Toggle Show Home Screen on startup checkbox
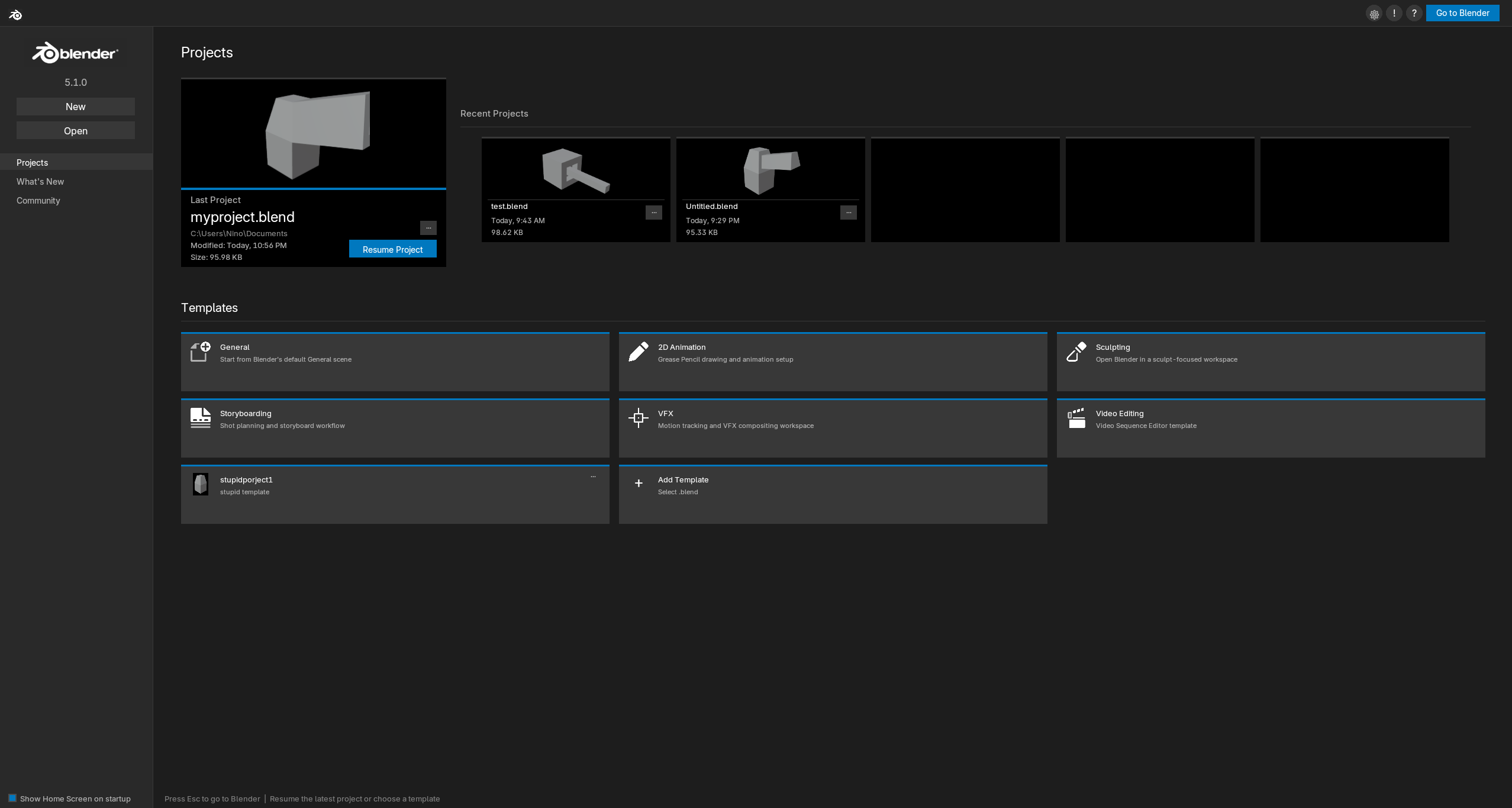 12,798
